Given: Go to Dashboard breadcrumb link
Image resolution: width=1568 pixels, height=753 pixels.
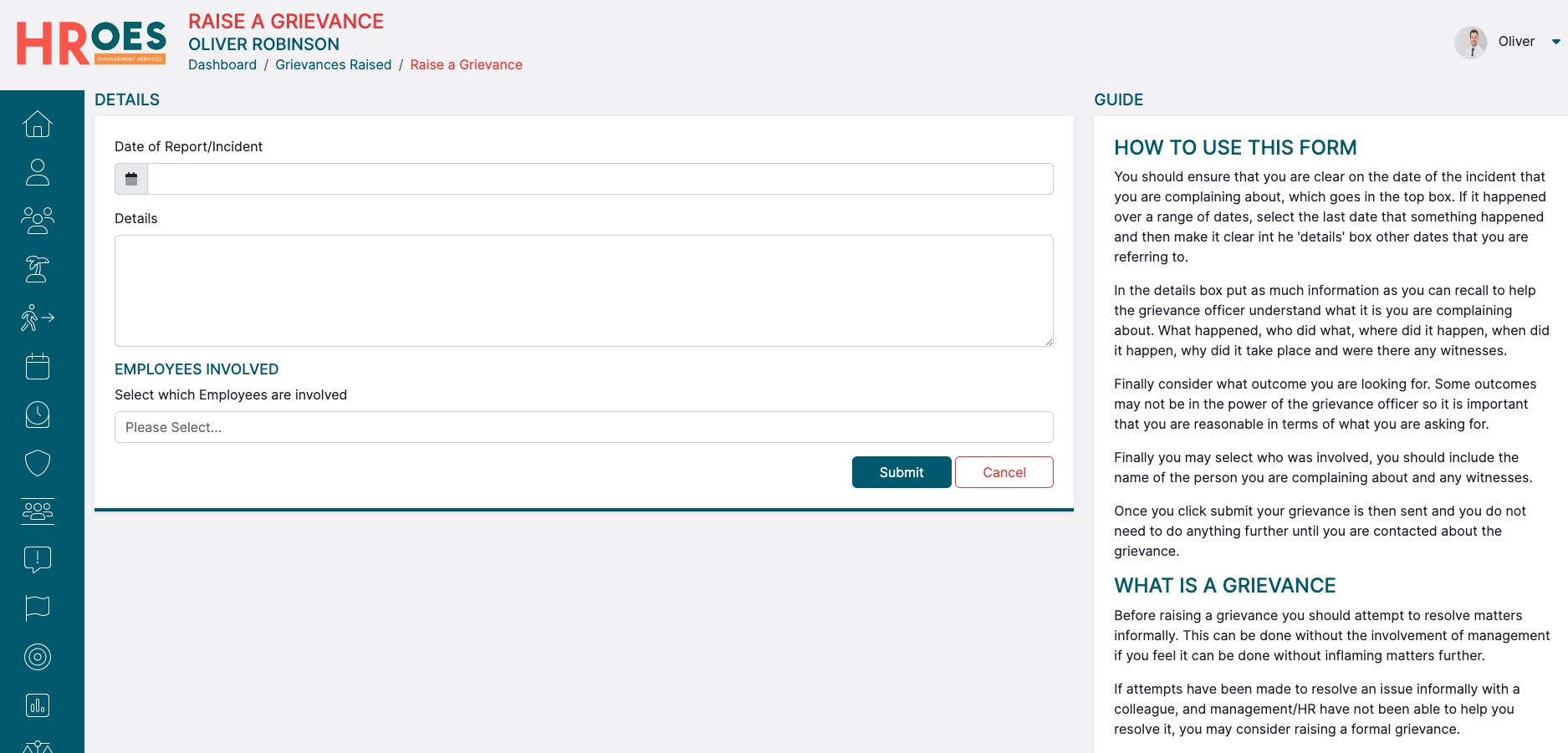Looking at the screenshot, I should point(222,64).
